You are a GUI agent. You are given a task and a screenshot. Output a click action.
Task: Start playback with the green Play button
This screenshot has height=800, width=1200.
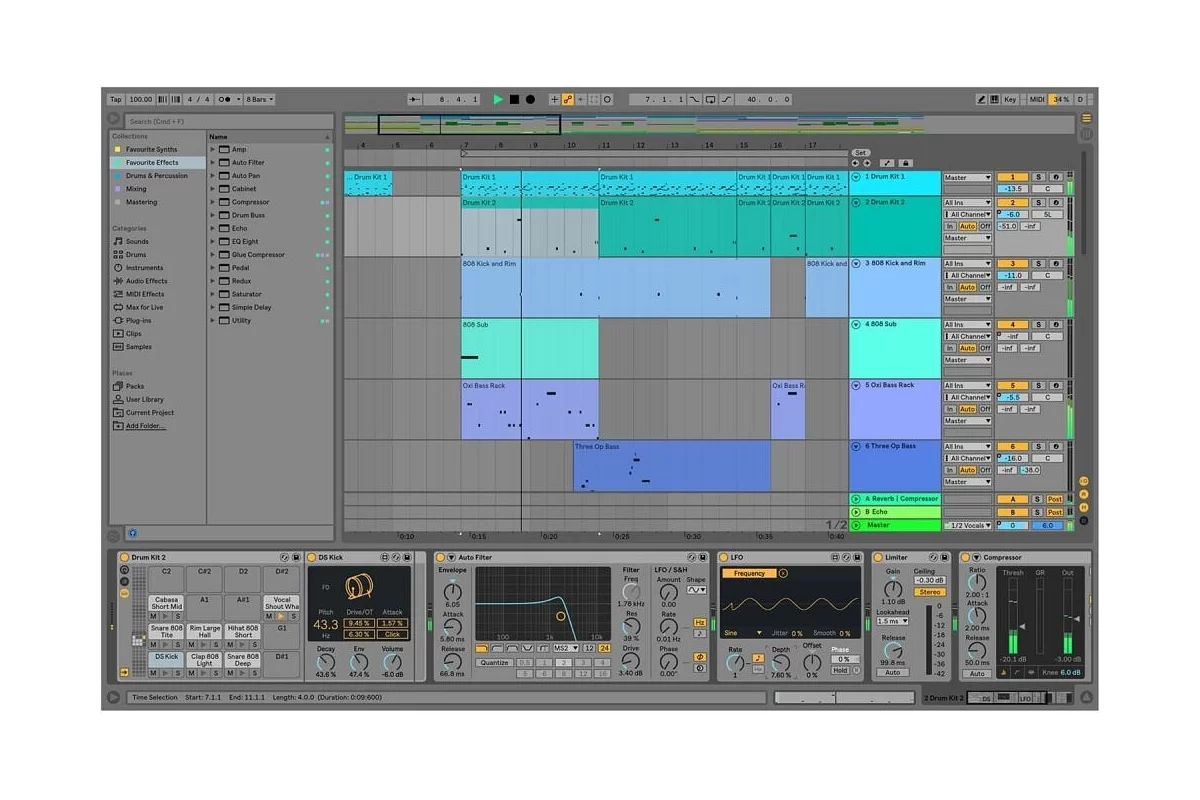point(498,100)
